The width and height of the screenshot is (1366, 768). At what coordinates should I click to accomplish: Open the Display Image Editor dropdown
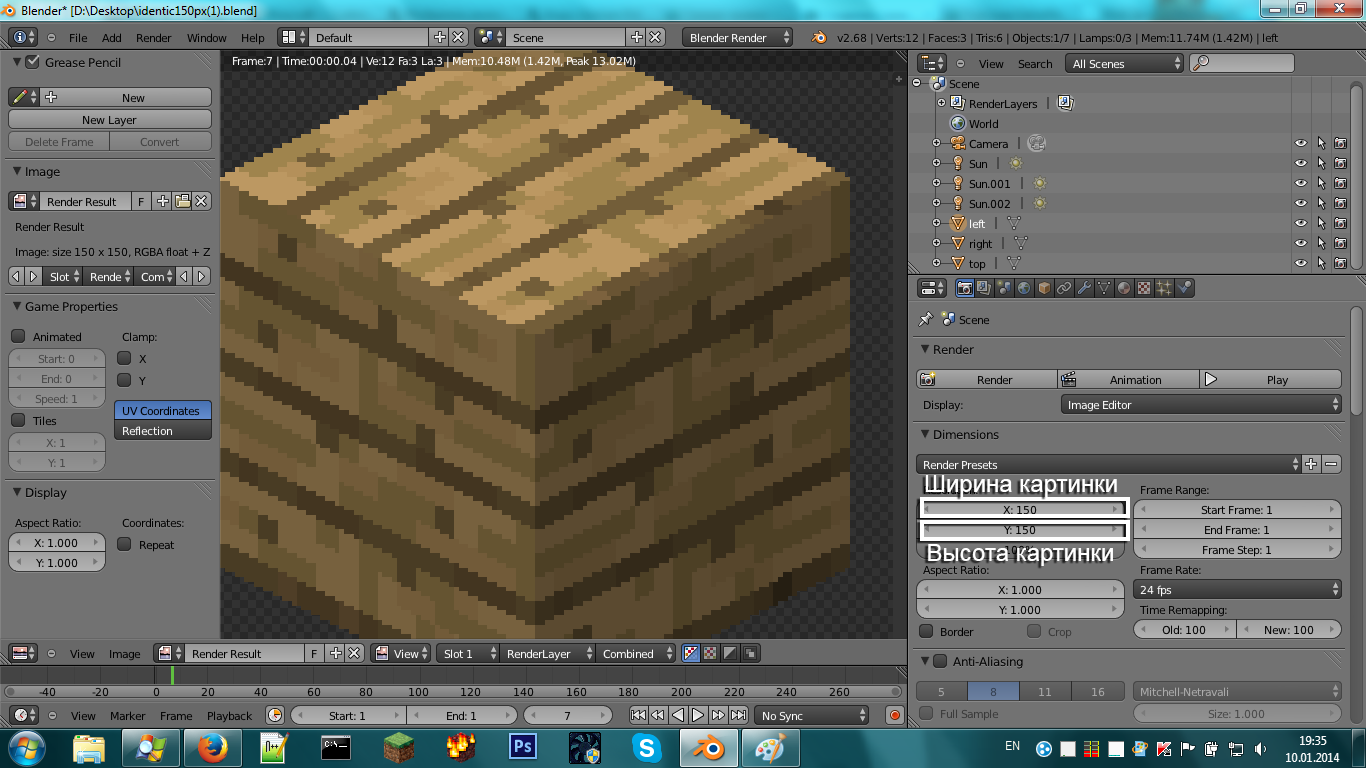(x=1201, y=405)
